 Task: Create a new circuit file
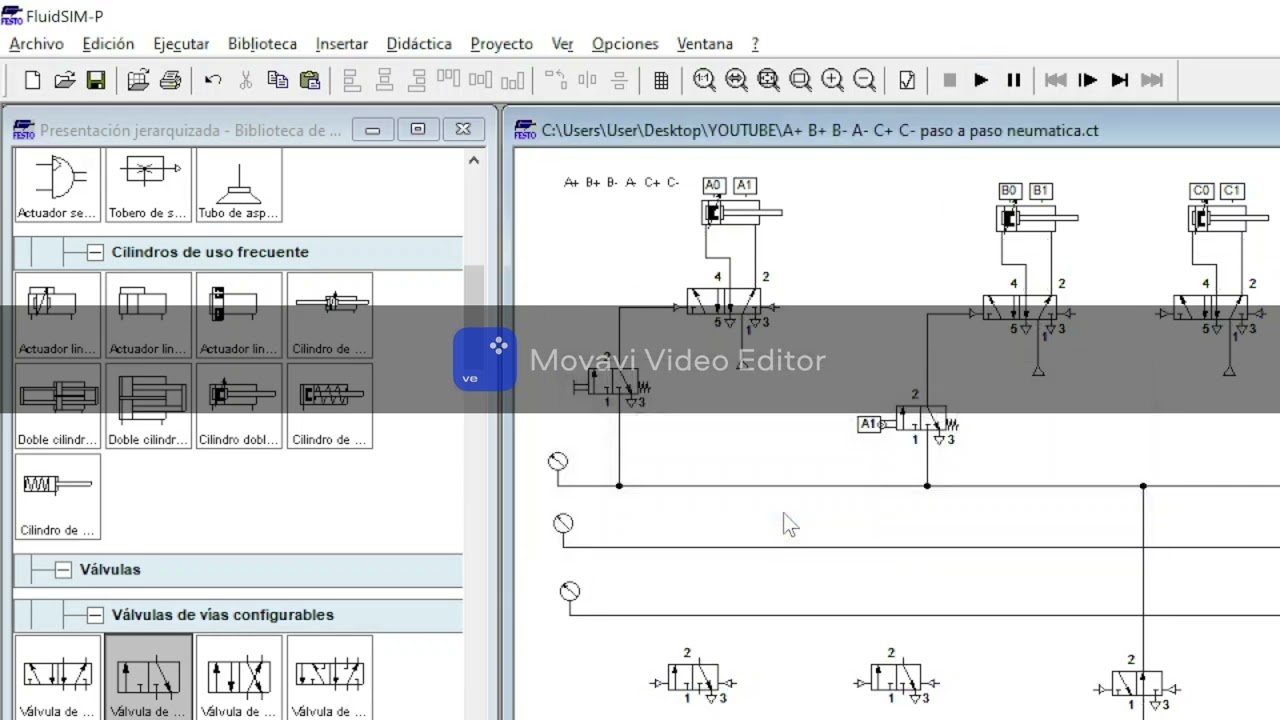32,80
